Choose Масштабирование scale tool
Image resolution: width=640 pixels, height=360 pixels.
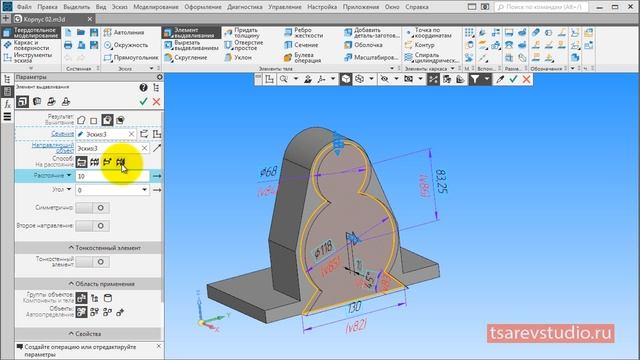pyautogui.click(x=371, y=58)
